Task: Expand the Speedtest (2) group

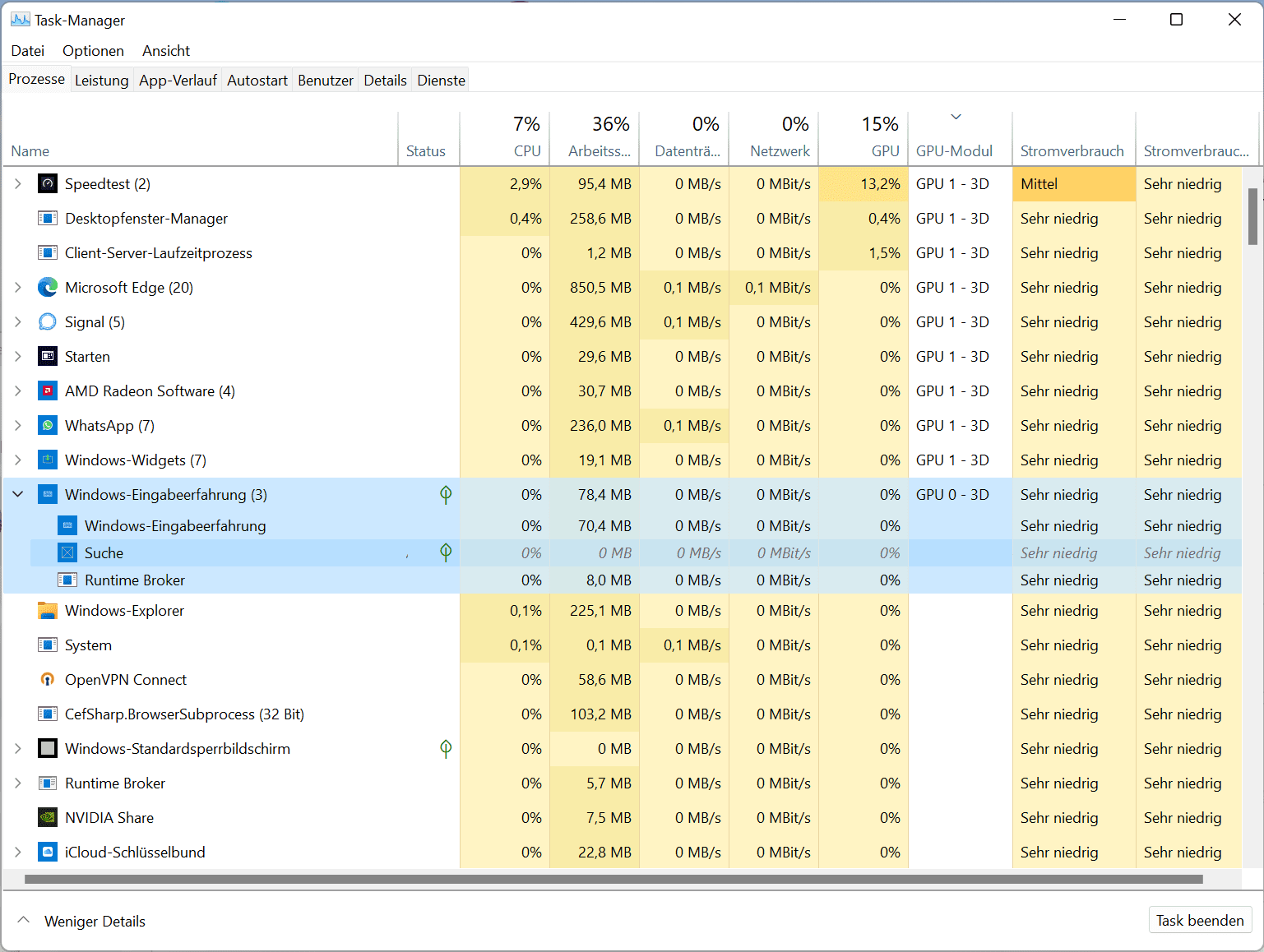Action: 18,184
